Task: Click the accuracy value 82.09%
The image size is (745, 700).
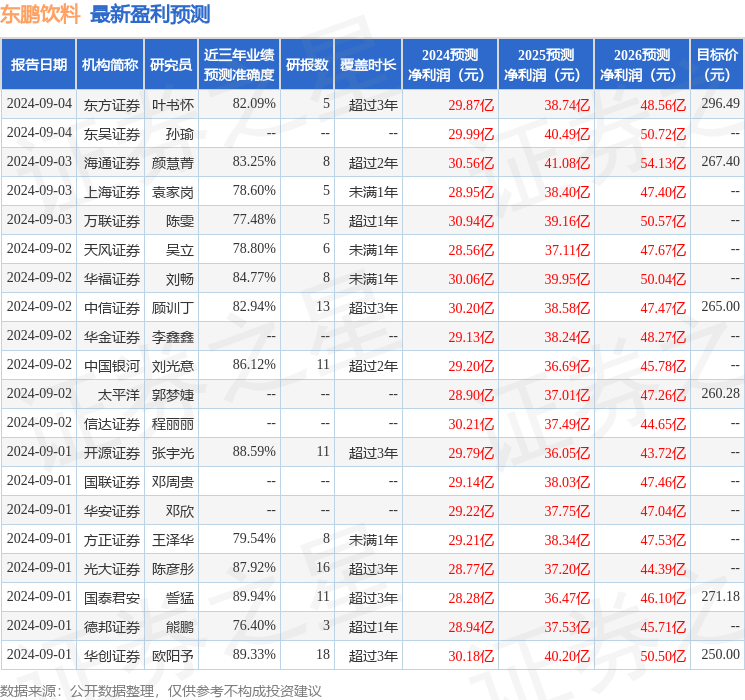Action: 254,104
